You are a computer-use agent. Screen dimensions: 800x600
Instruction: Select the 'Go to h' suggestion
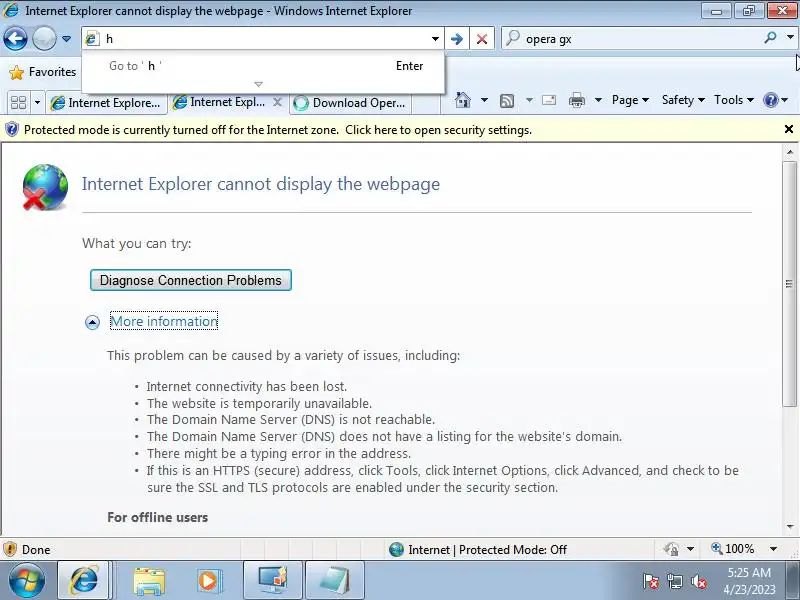[263, 66]
